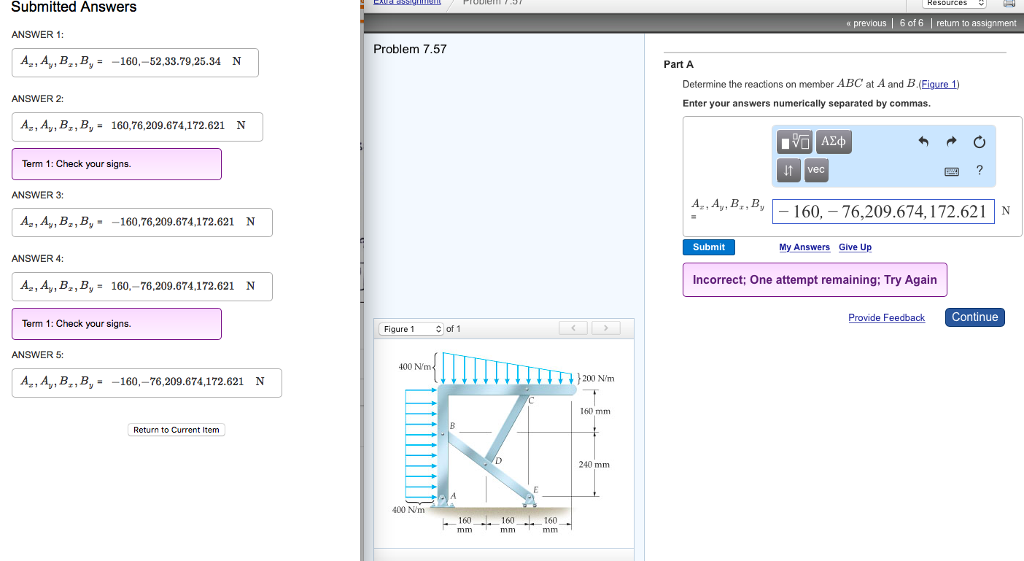Insert a vector with the vec button
Image resolution: width=1024 pixels, height=561 pixels.
pyautogui.click(x=816, y=170)
